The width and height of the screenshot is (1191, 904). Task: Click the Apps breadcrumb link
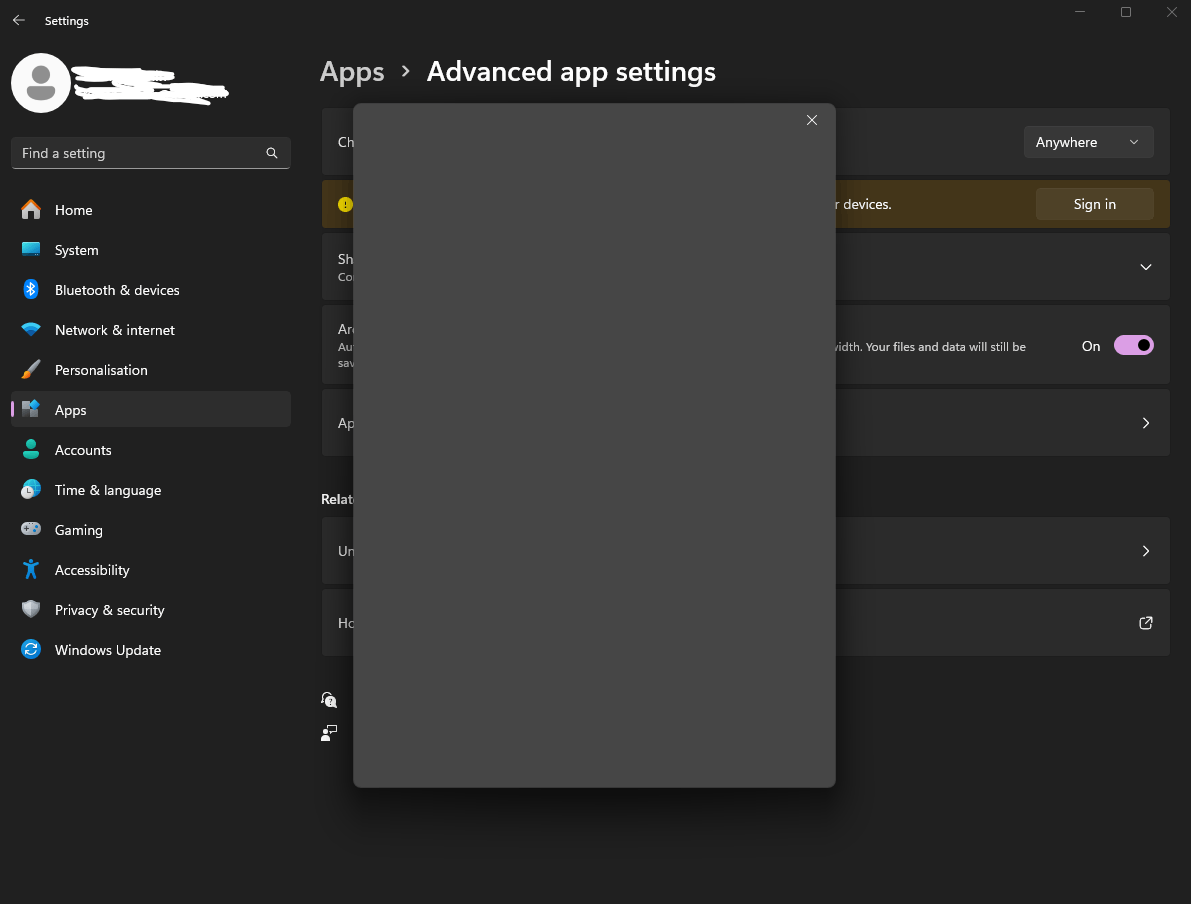[x=352, y=71]
